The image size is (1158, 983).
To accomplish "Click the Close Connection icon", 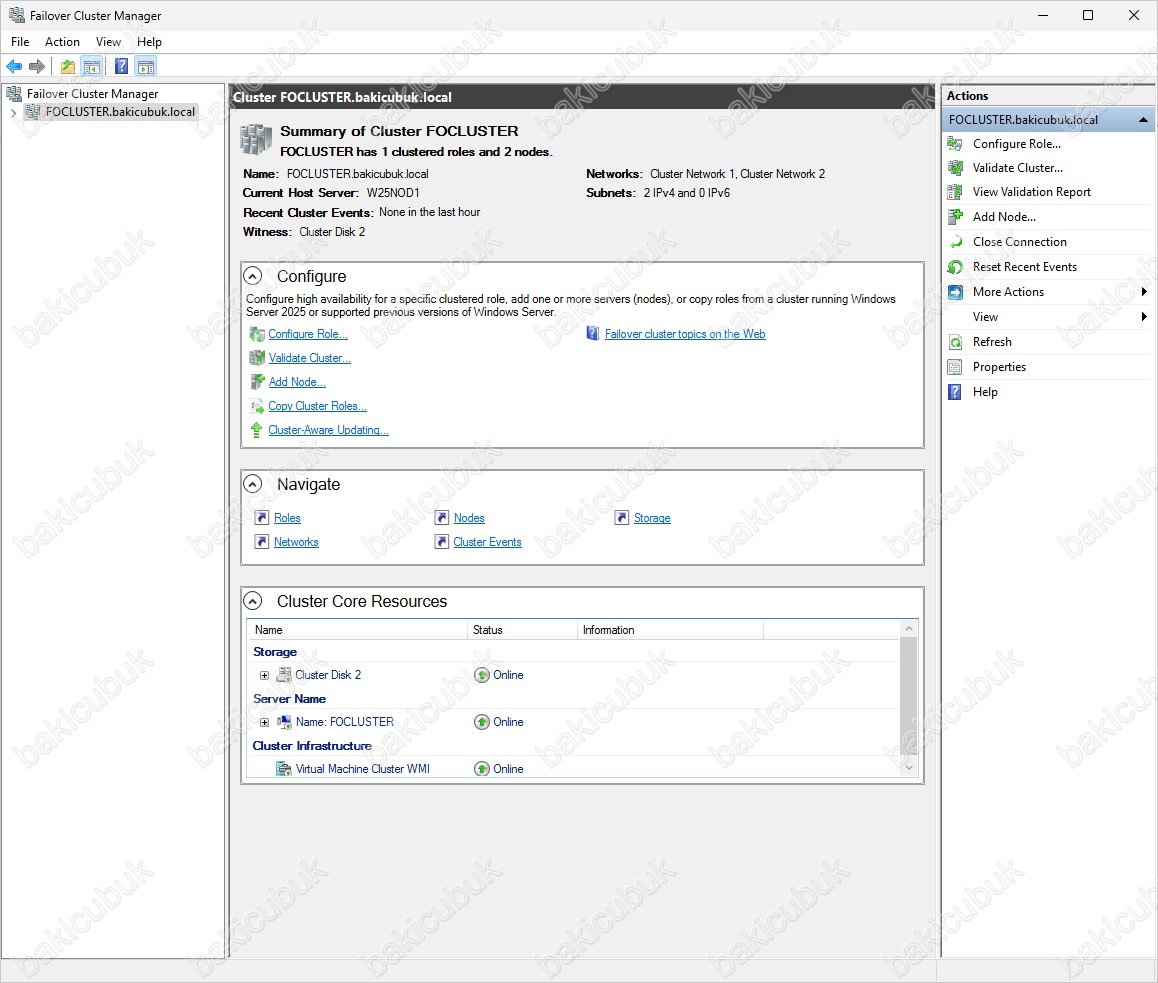I will (955, 242).
